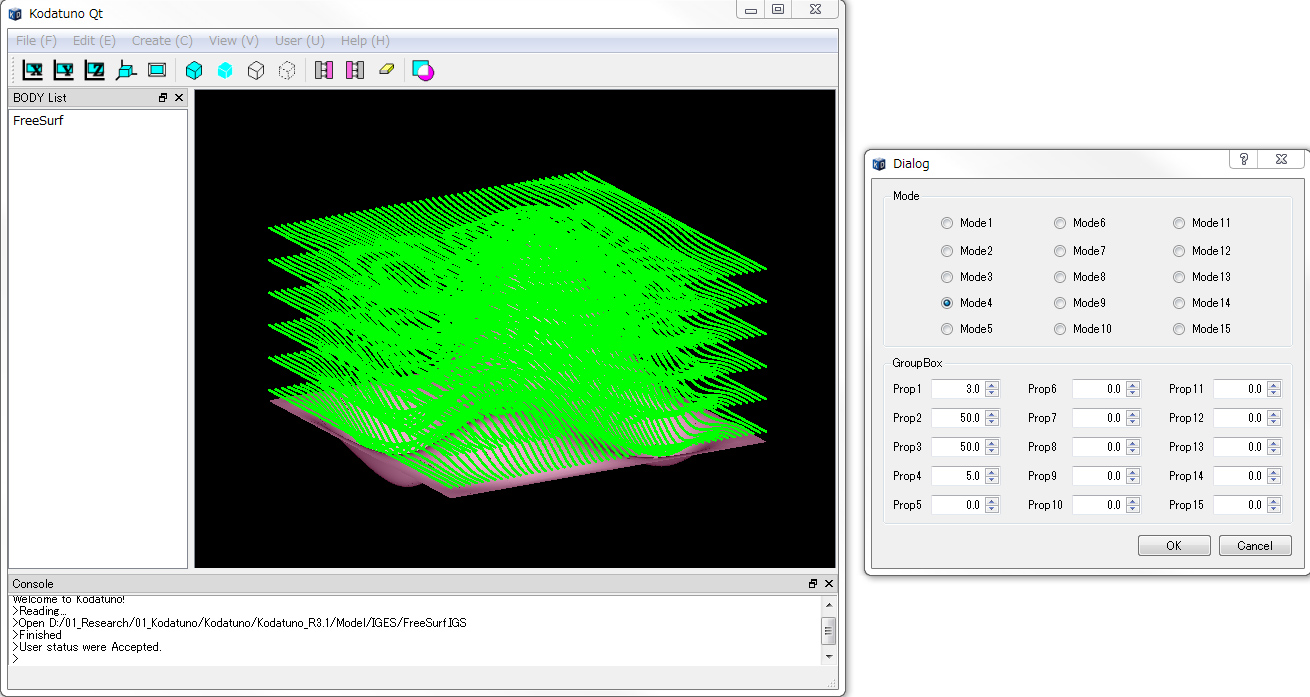This screenshot has width=1310, height=697.
Task: Select the Mode10 radio button
Action: (x=1060, y=329)
